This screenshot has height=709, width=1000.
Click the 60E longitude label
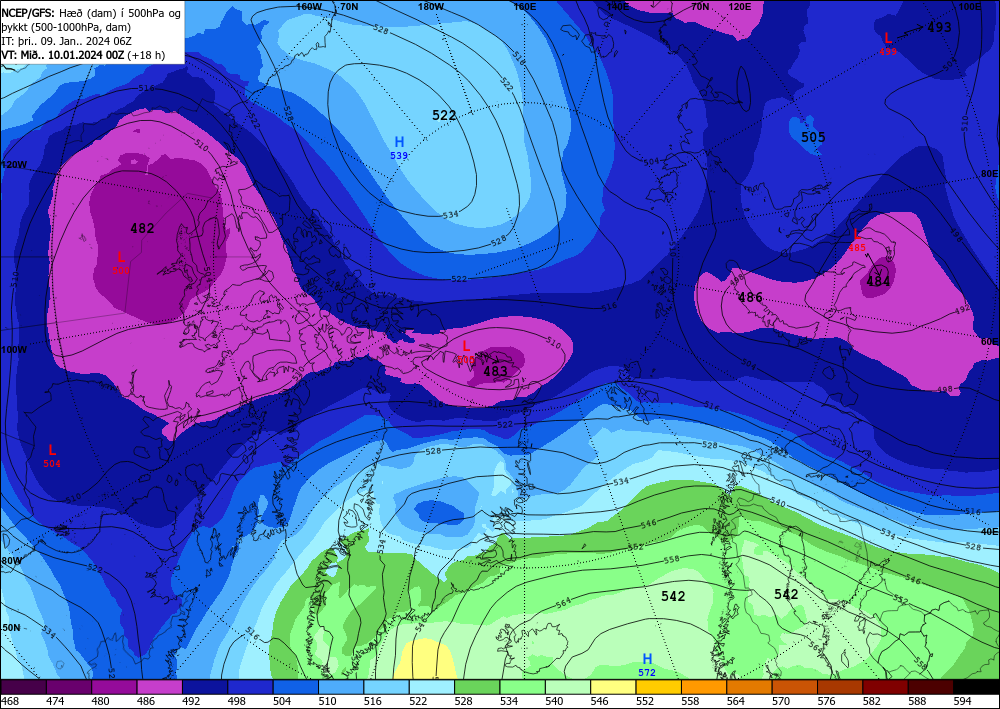pos(989,341)
